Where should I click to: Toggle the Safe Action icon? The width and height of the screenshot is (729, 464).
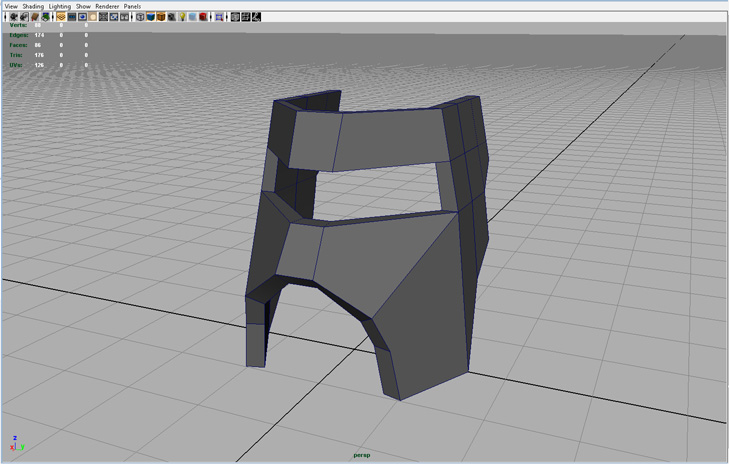114,17
